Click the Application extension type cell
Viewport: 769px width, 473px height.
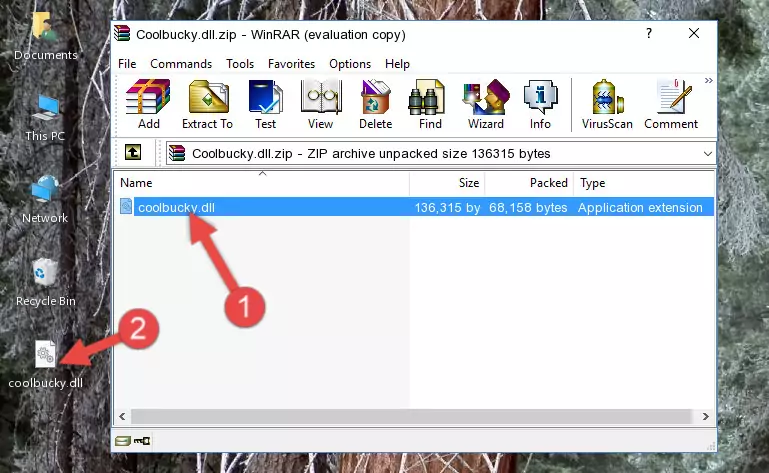(x=640, y=208)
